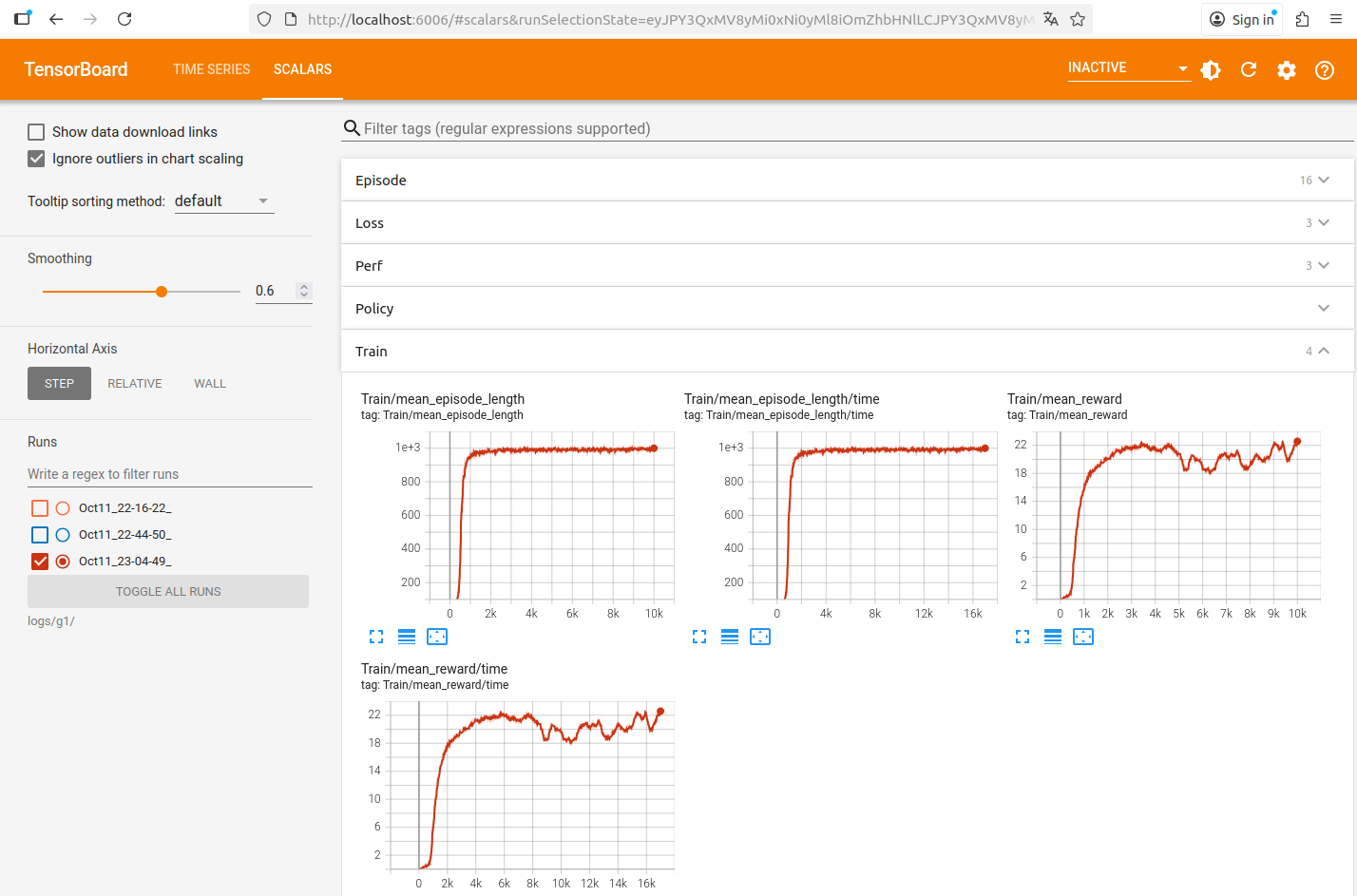Set horizontal axis to RELATIVE
1357x896 pixels.
[x=135, y=384]
